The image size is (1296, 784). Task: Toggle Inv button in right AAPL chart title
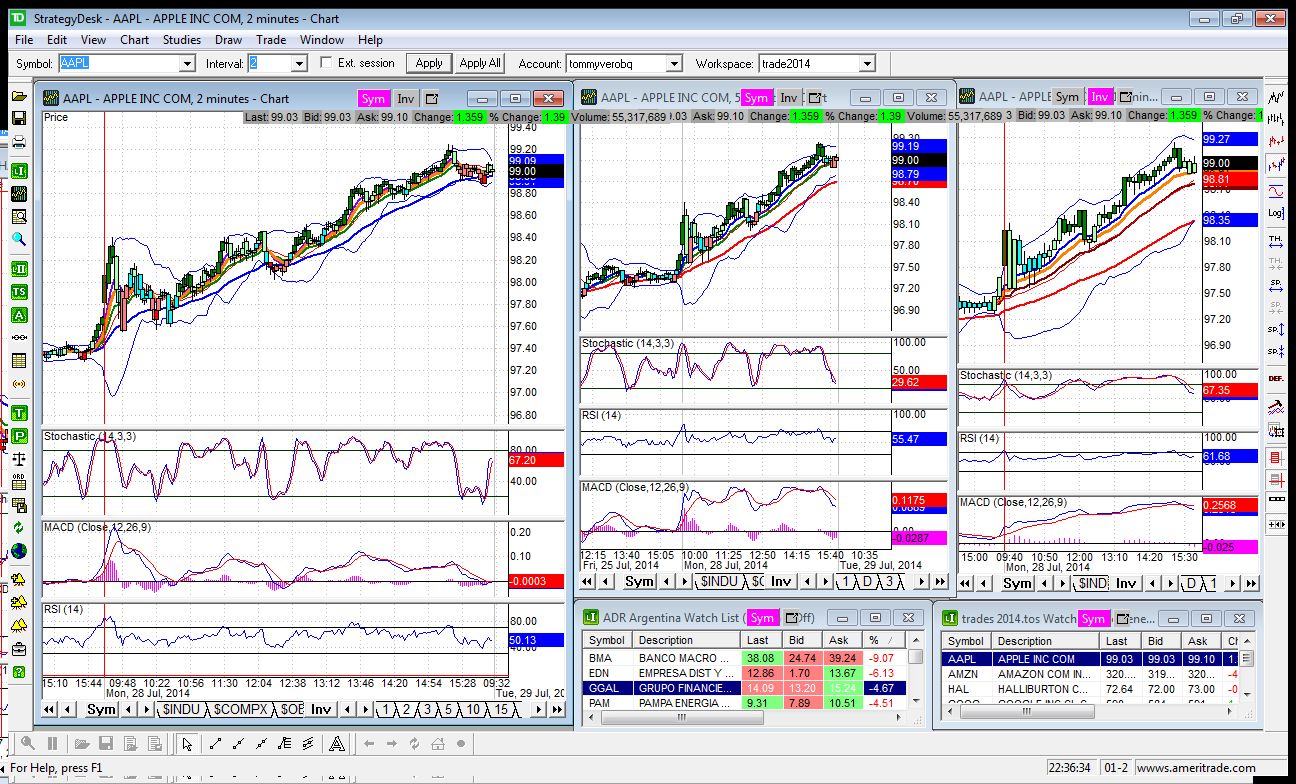pos(1099,97)
